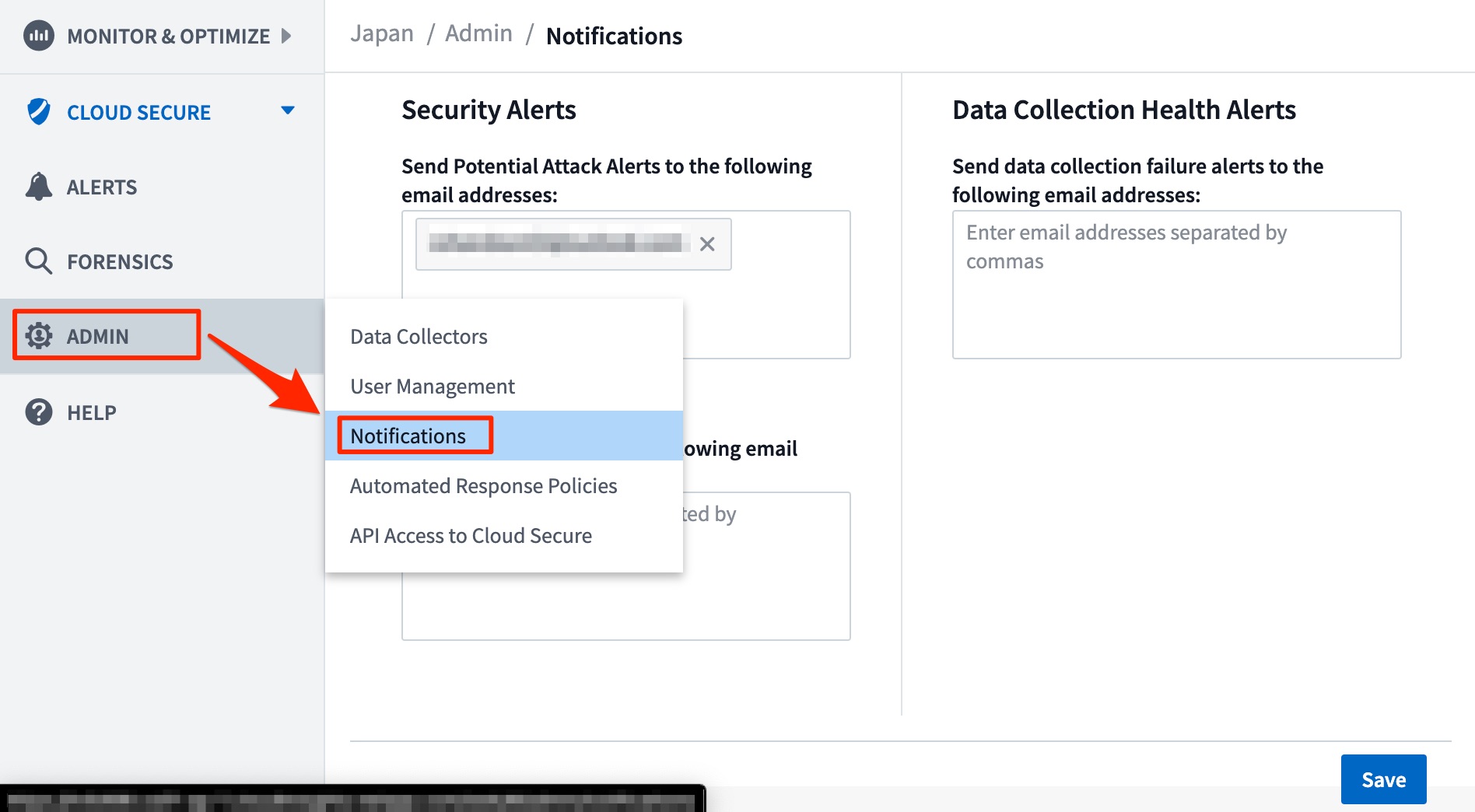This screenshot has height=812, width=1475.
Task: Expand the Monitor & Optimize submenu arrow
Action: pos(286,35)
